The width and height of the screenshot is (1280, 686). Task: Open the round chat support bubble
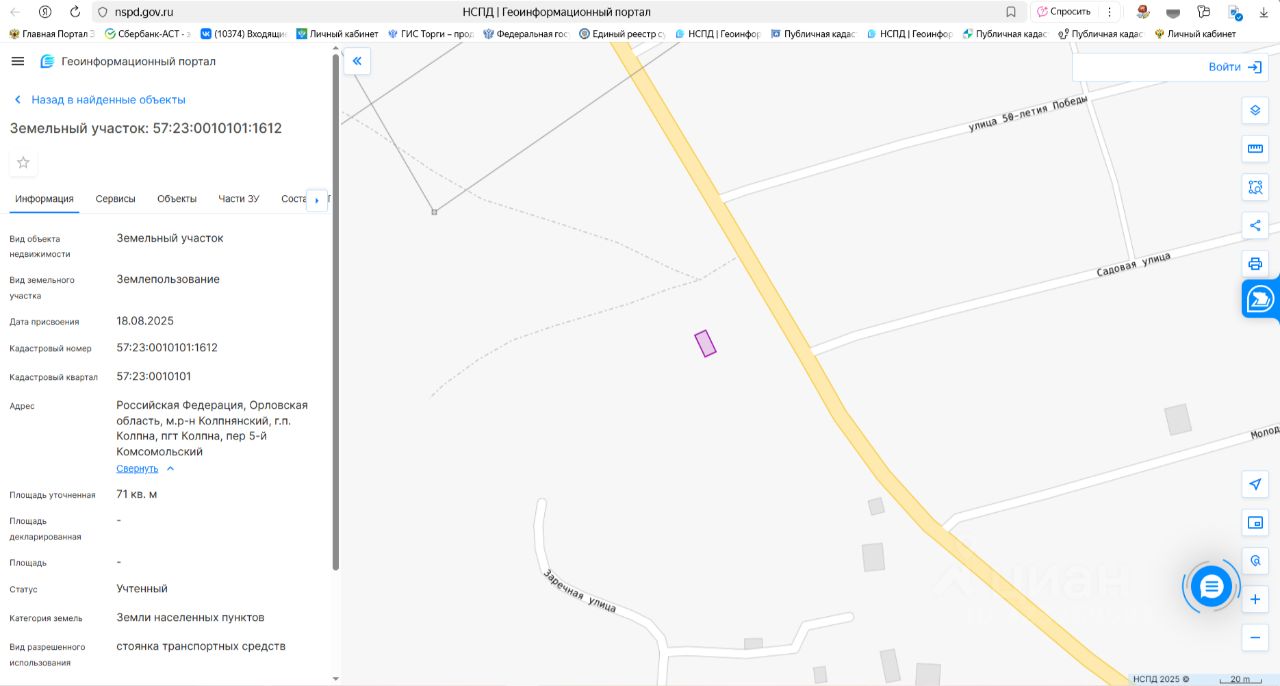[1211, 586]
